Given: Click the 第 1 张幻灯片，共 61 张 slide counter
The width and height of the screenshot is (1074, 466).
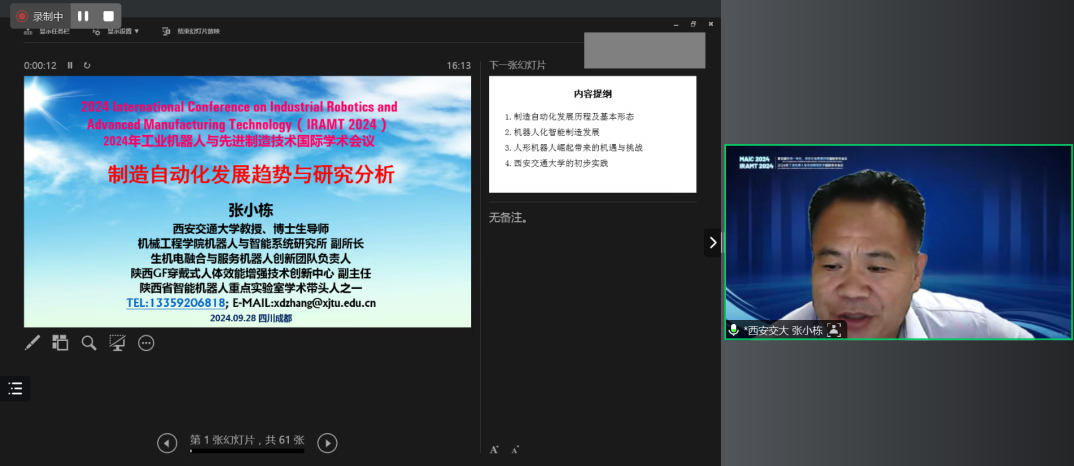Looking at the screenshot, I should 247,440.
